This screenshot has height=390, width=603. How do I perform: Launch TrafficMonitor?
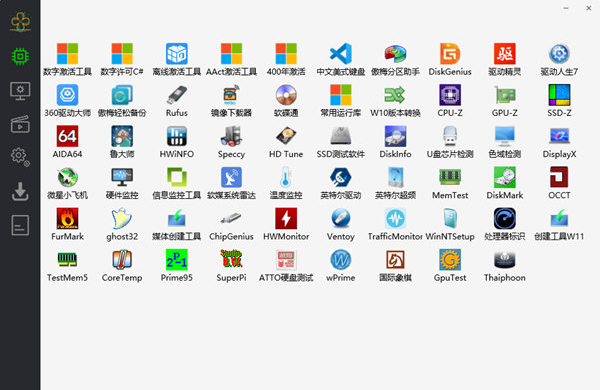tap(395, 224)
